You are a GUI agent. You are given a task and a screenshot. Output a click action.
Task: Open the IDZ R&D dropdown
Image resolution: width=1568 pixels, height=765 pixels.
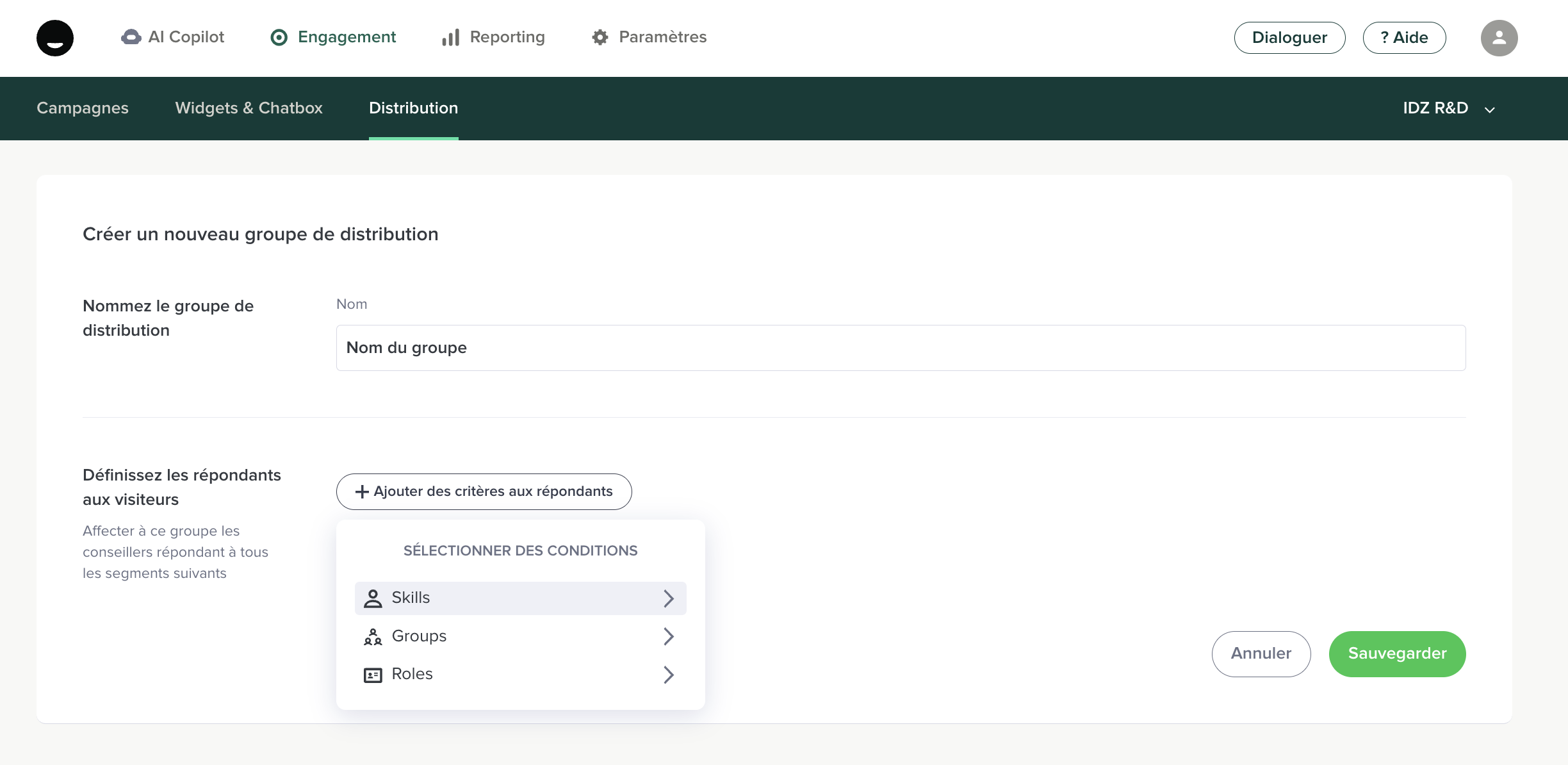(x=1449, y=108)
